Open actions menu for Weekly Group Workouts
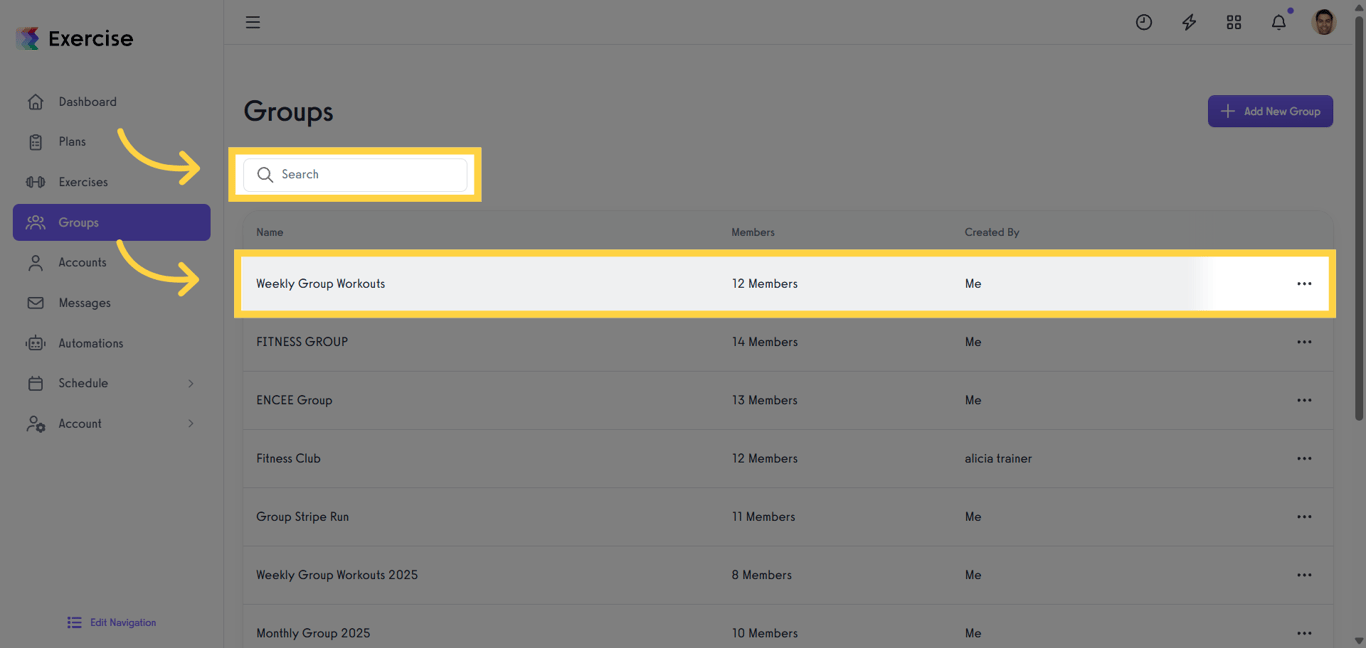This screenshot has width=1366, height=648. coord(1304,283)
